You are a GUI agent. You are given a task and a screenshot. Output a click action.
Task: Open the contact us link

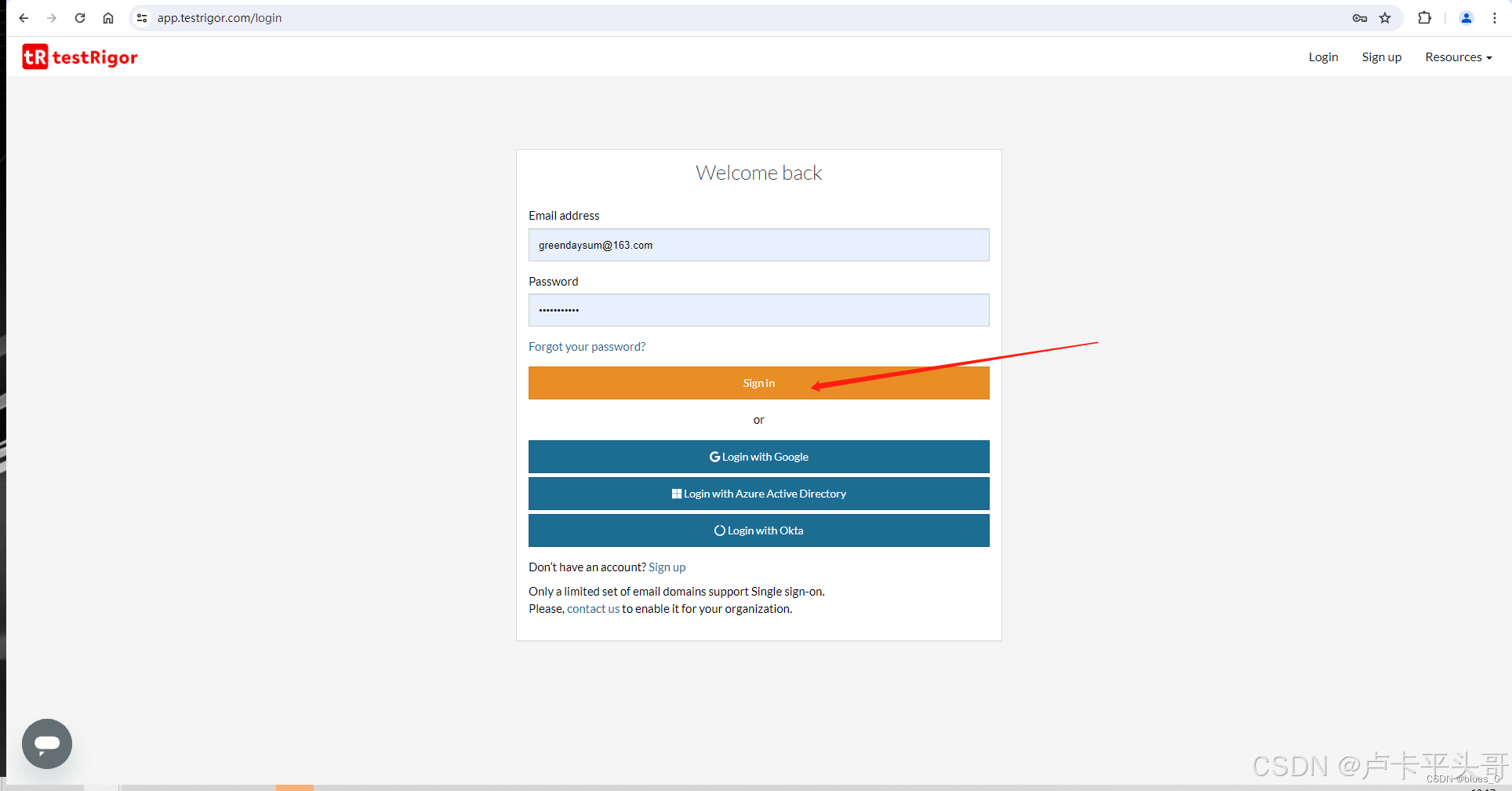click(x=593, y=609)
